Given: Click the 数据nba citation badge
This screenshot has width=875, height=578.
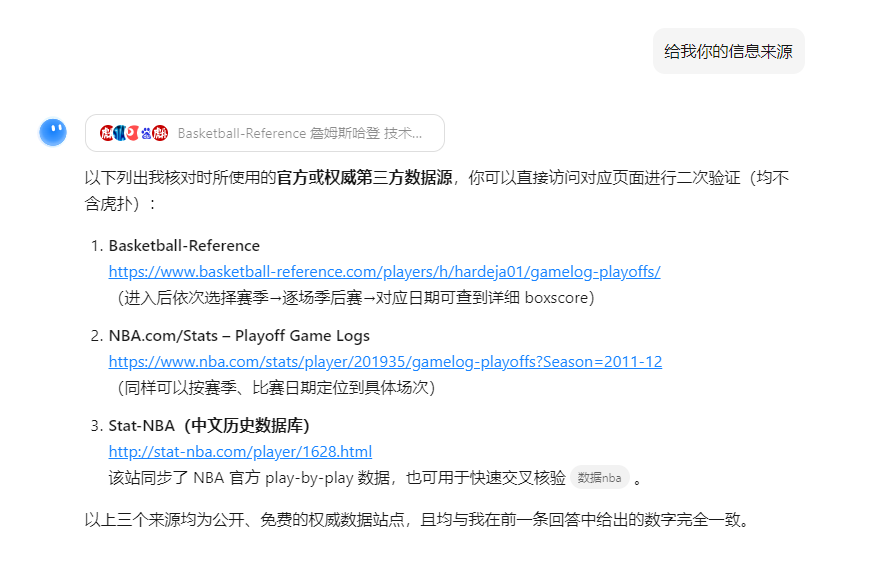Looking at the screenshot, I should (x=599, y=478).
